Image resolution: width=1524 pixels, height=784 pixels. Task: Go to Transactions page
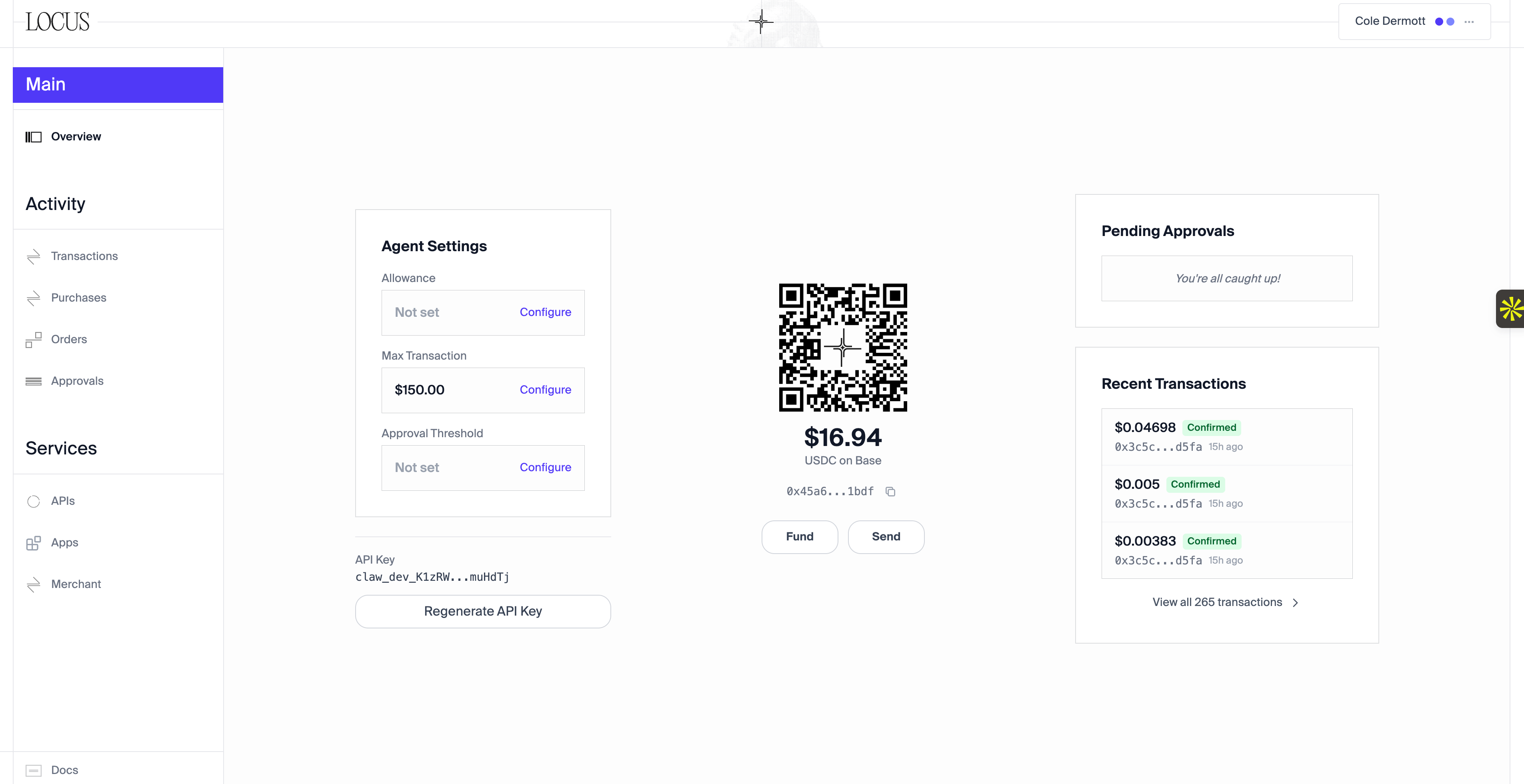(84, 256)
